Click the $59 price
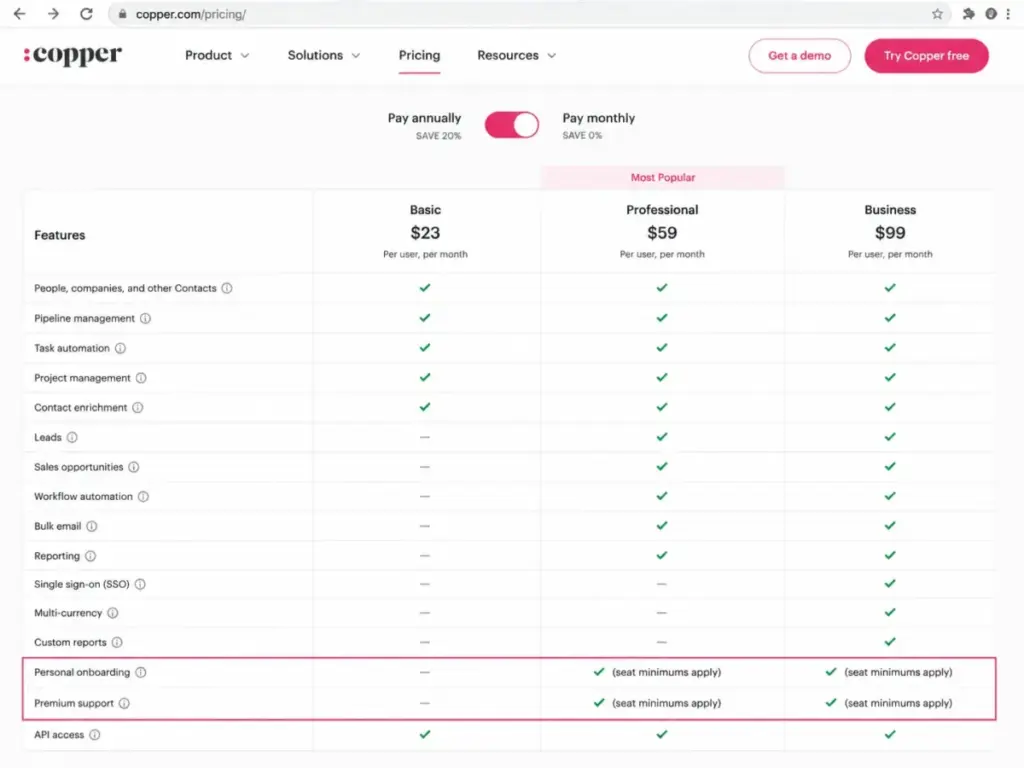Viewport: 1024px width, 768px height. point(662,233)
